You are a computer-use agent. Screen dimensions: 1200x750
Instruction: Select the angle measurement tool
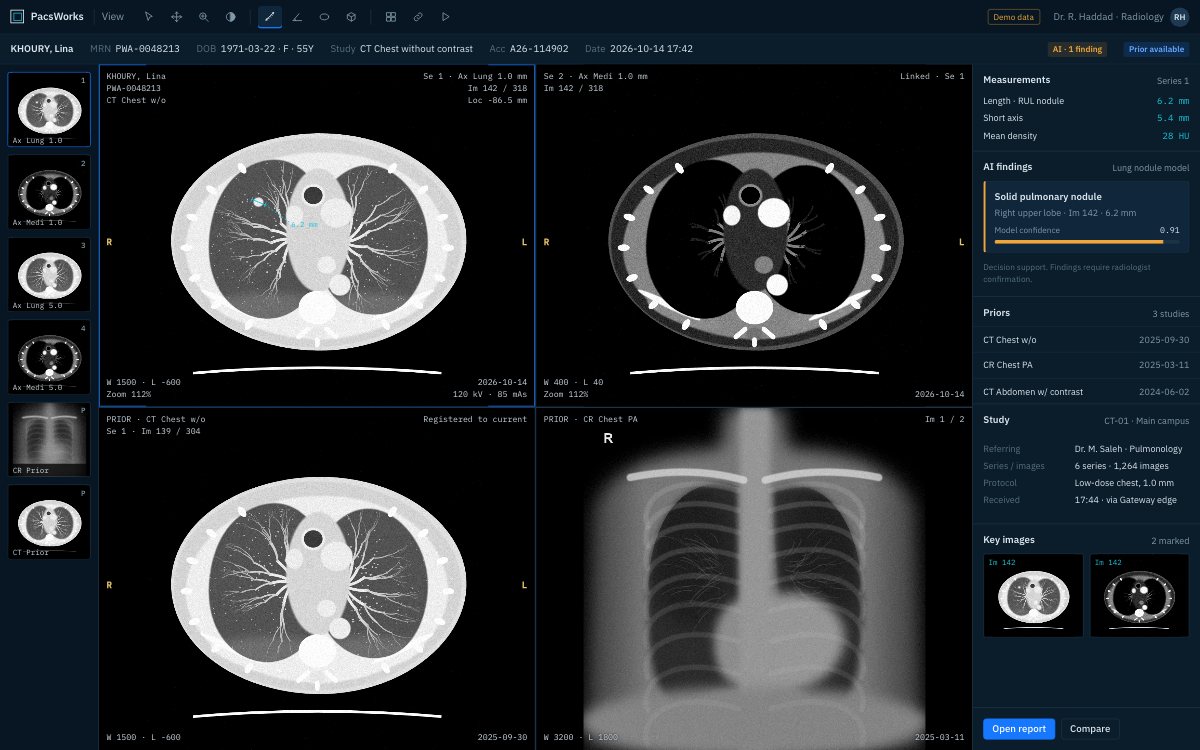point(297,17)
